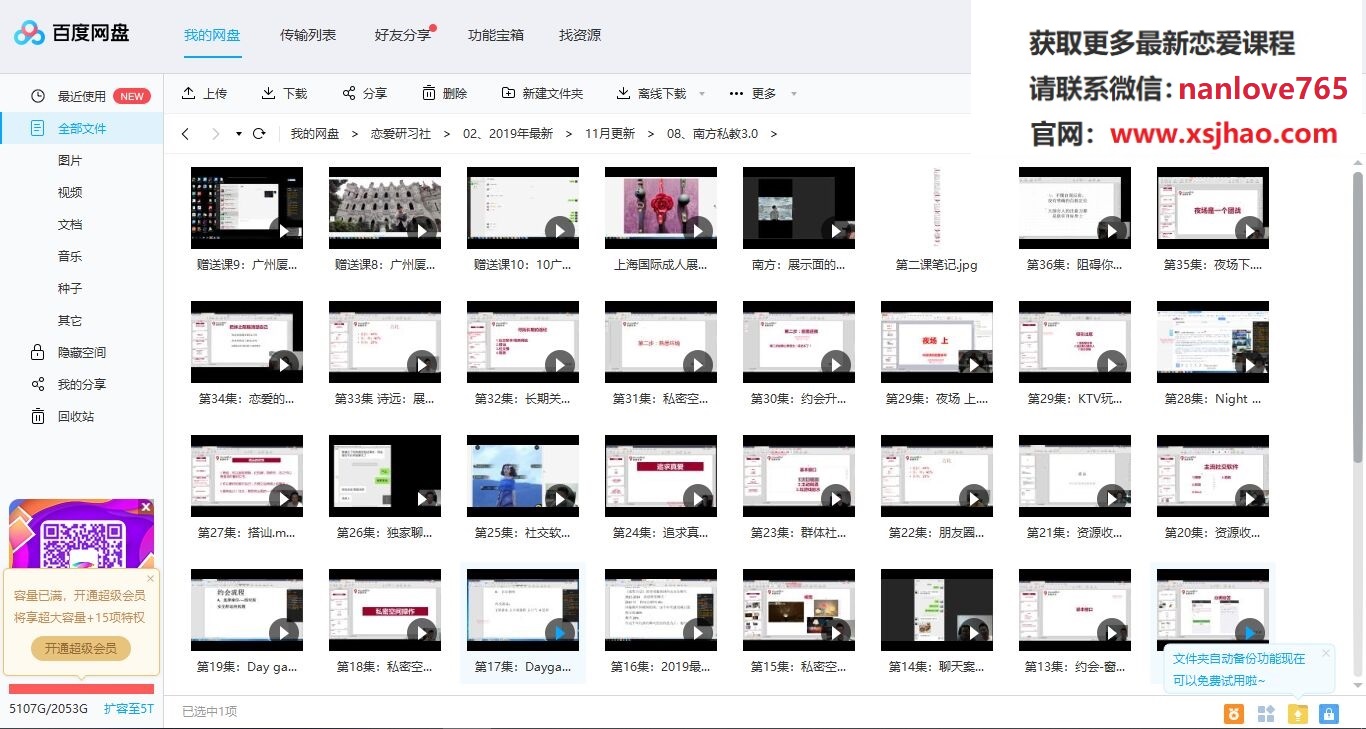Click the 新建文件夹 folder icon
The width and height of the screenshot is (1366, 729).
pyautogui.click(x=508, y=93)
